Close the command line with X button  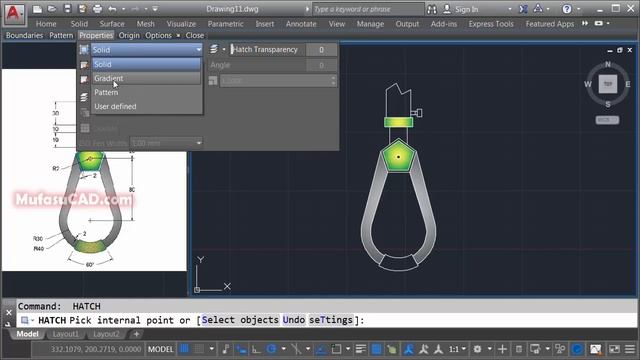click(9, 313)
